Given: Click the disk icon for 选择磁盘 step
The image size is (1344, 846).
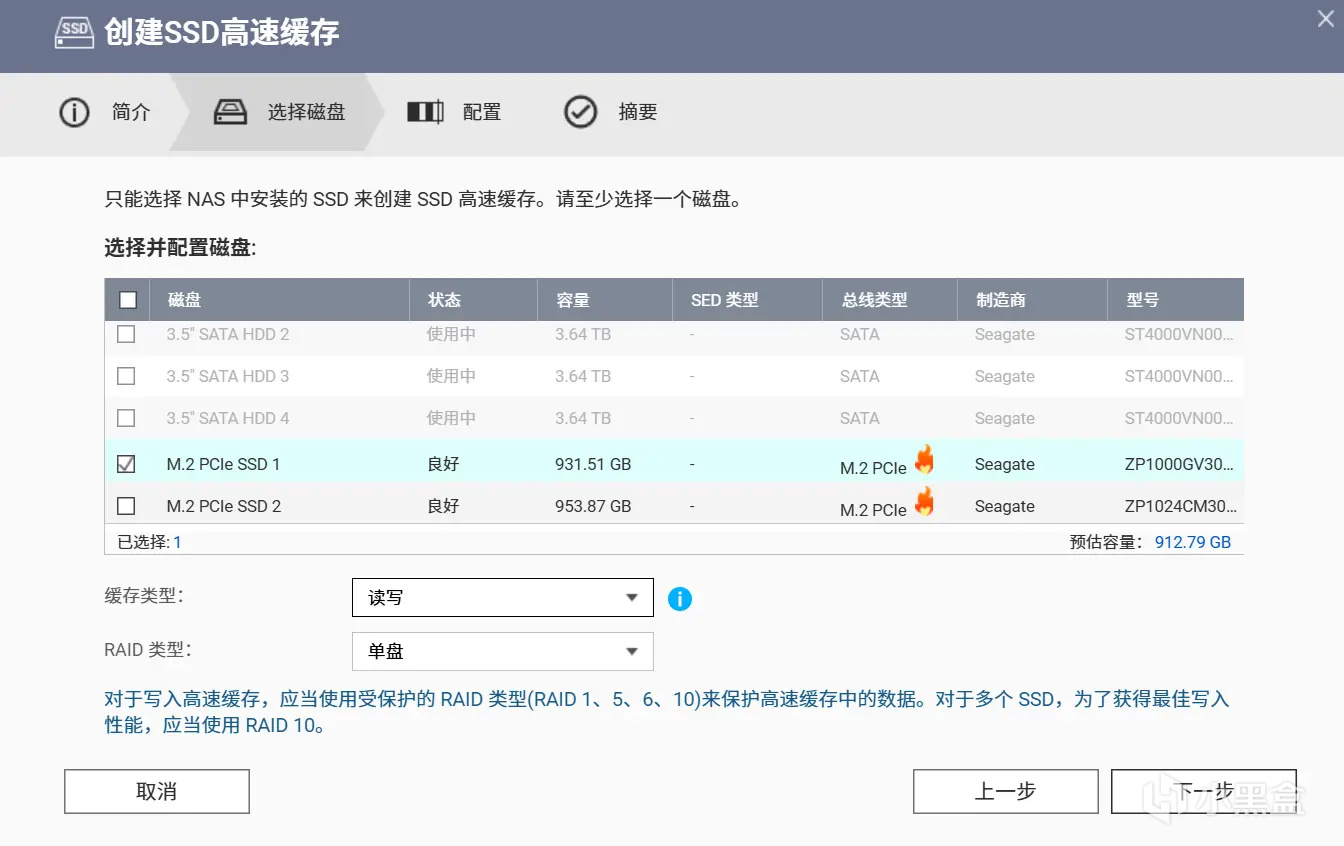Looking at the screenshot, I should pyautogui.click(x=230, y=112).
